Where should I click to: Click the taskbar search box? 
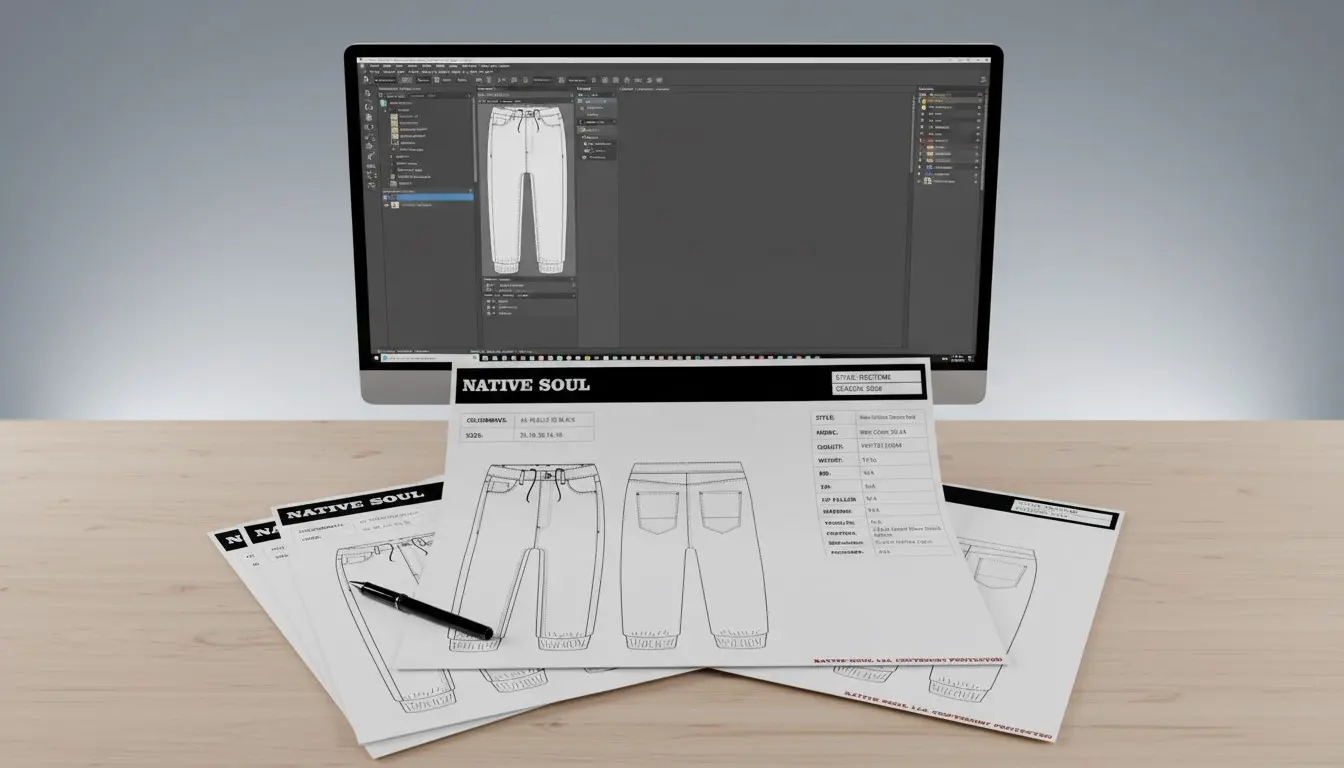429,358
